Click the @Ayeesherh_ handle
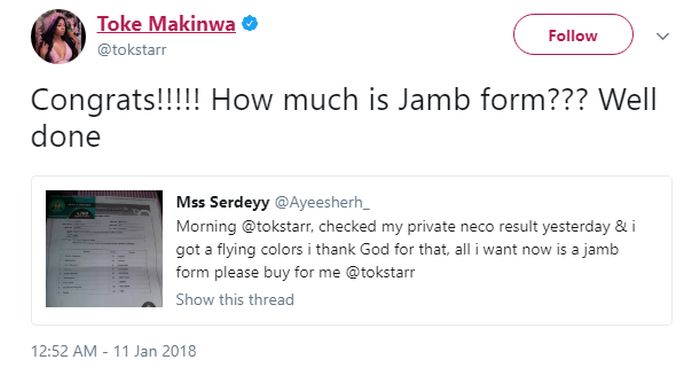This screenshot has width=700, height=368. pos(322,202)
